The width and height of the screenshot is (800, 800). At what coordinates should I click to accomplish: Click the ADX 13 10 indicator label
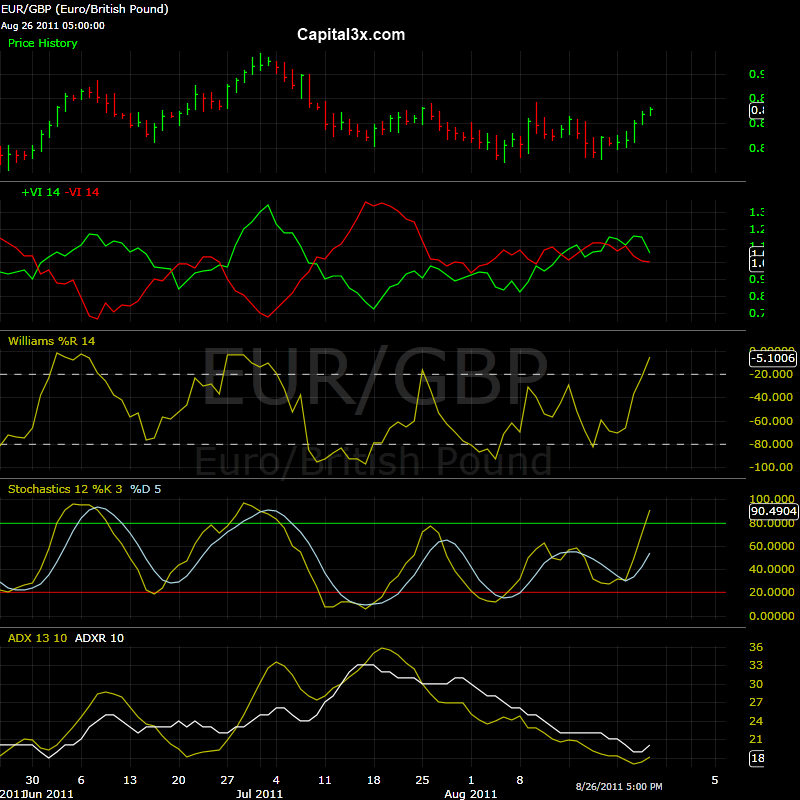click(x=37, y=638)
